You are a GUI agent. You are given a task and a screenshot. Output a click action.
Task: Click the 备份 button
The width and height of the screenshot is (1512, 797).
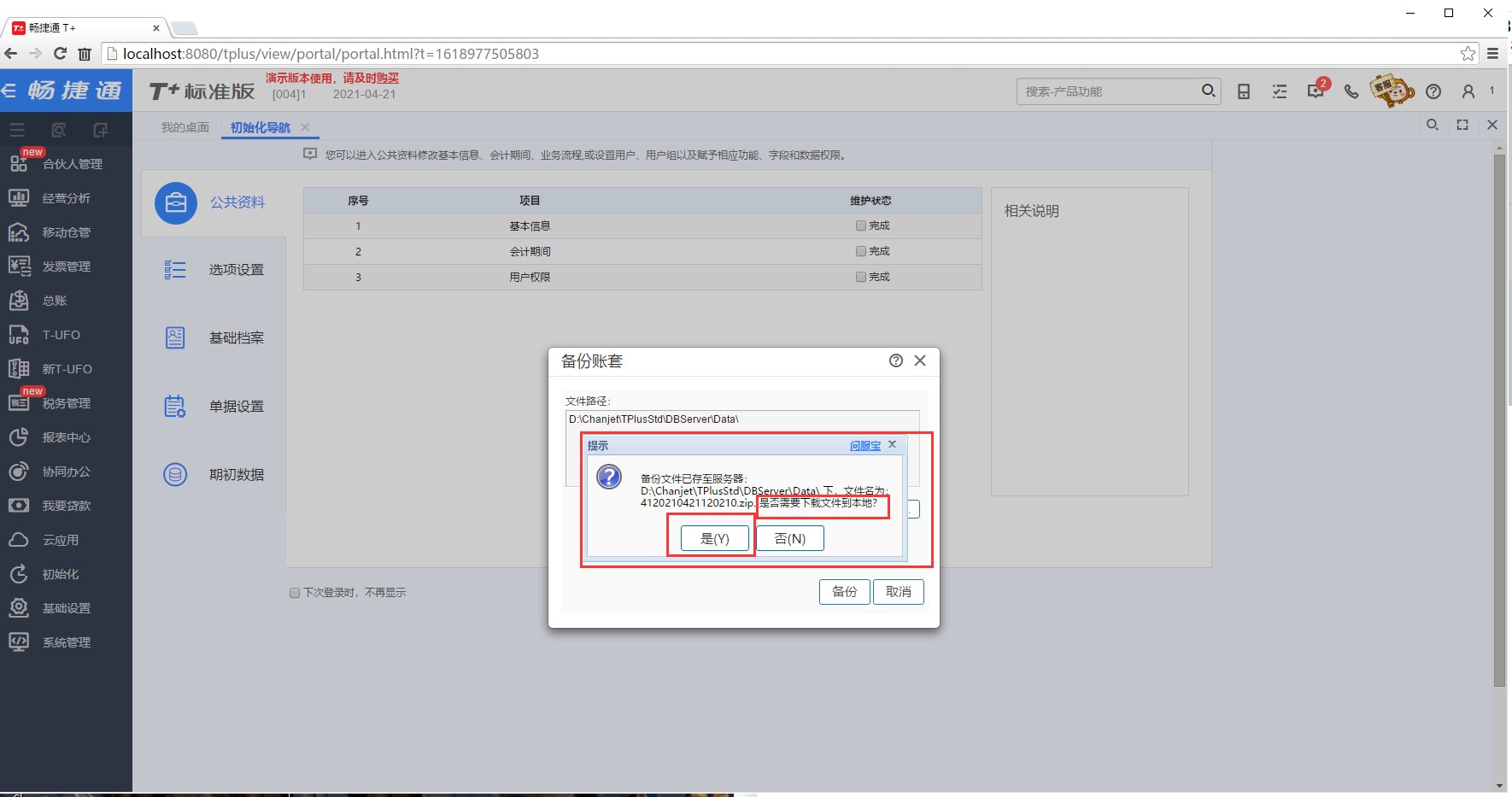[x=844, y=591]
